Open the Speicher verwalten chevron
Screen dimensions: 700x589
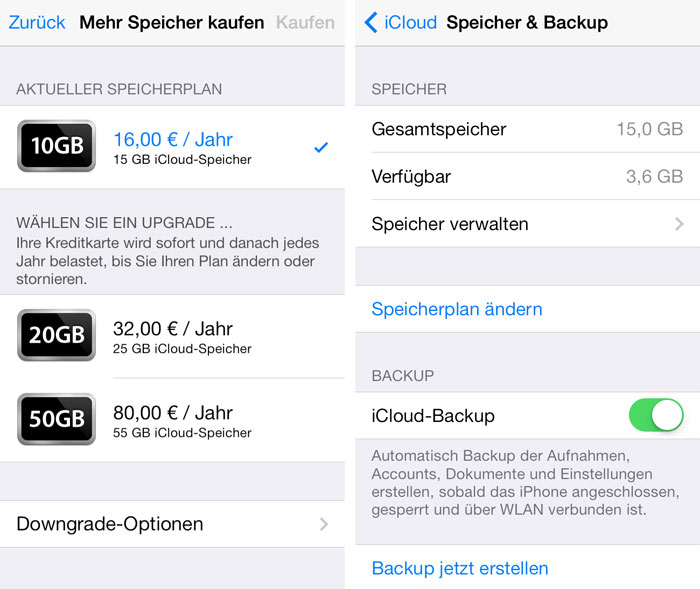[x=679, y=224]
